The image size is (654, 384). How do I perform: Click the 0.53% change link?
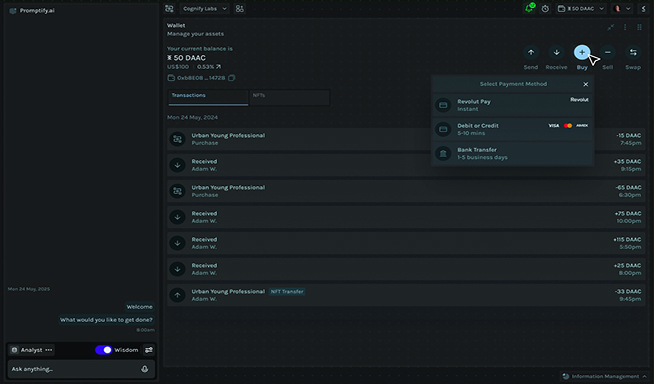[x=209, y=67]
